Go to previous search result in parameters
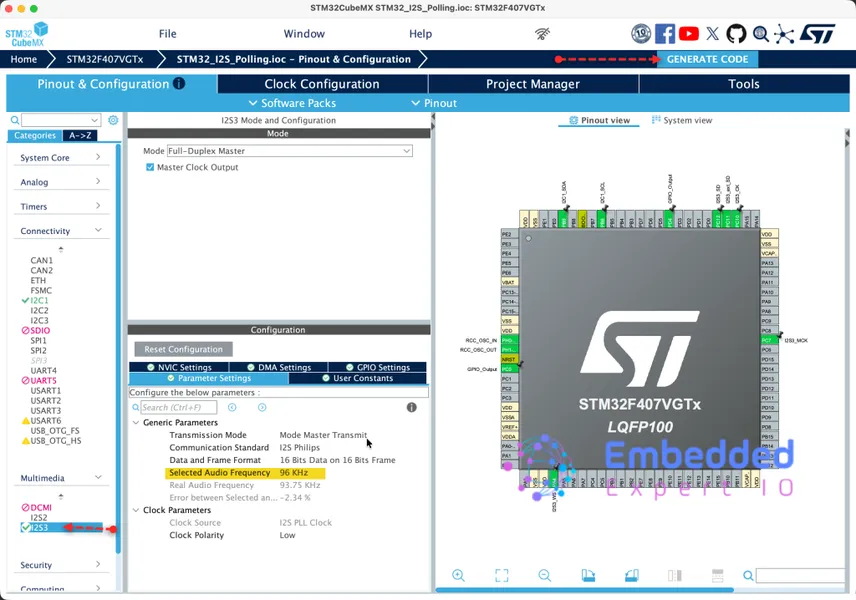856x600 pixels. 232,407
